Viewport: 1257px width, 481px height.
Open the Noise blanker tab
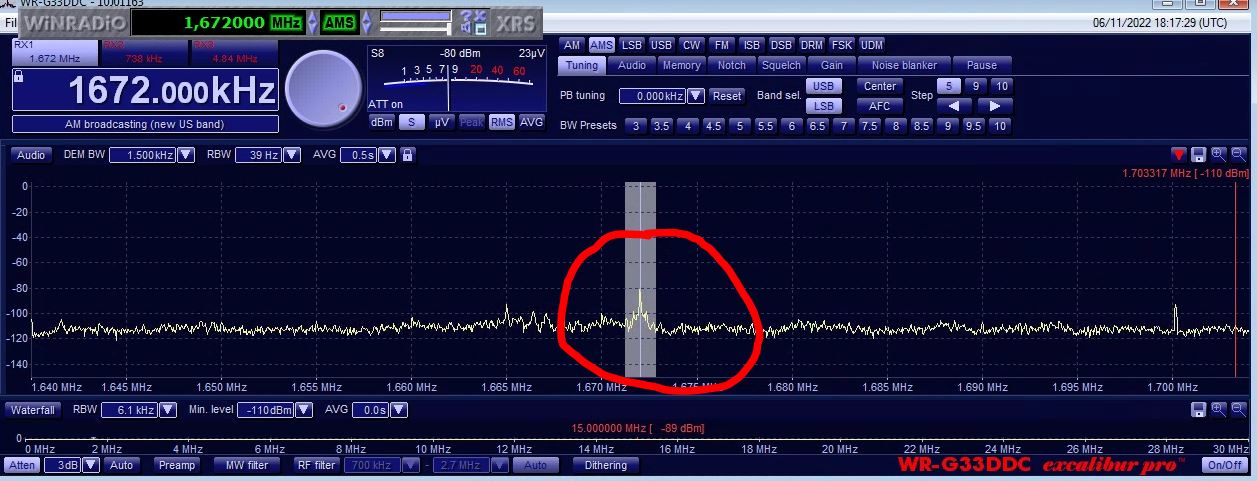tap(905, 66)
